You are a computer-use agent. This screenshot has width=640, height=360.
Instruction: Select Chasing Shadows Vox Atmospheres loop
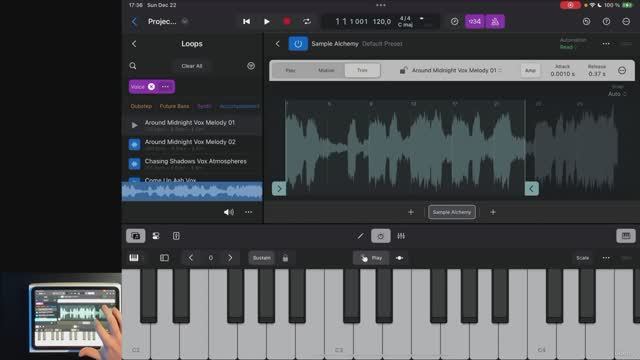pos(192,164)
